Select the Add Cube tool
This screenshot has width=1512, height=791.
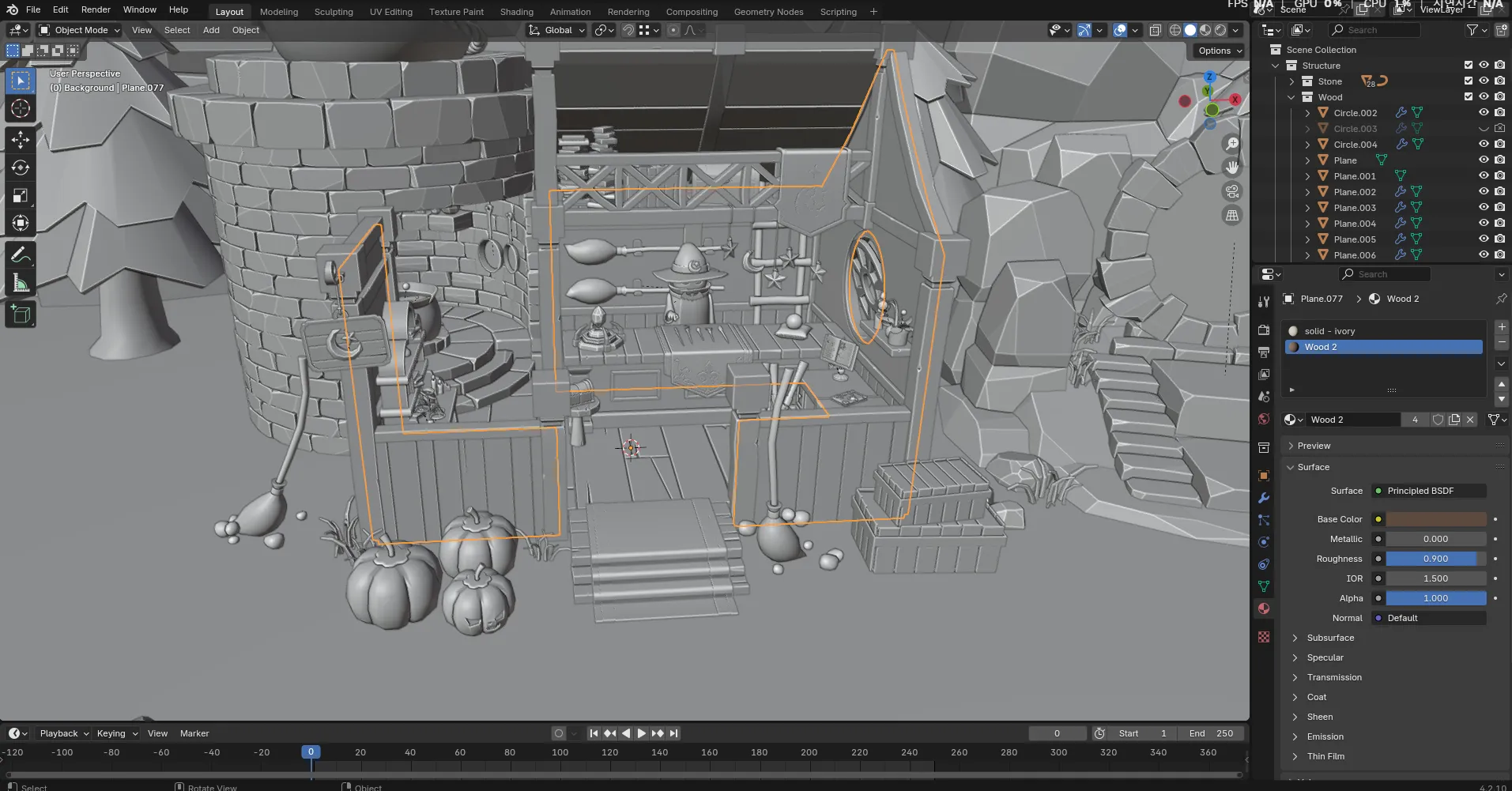tap(21, 315)
